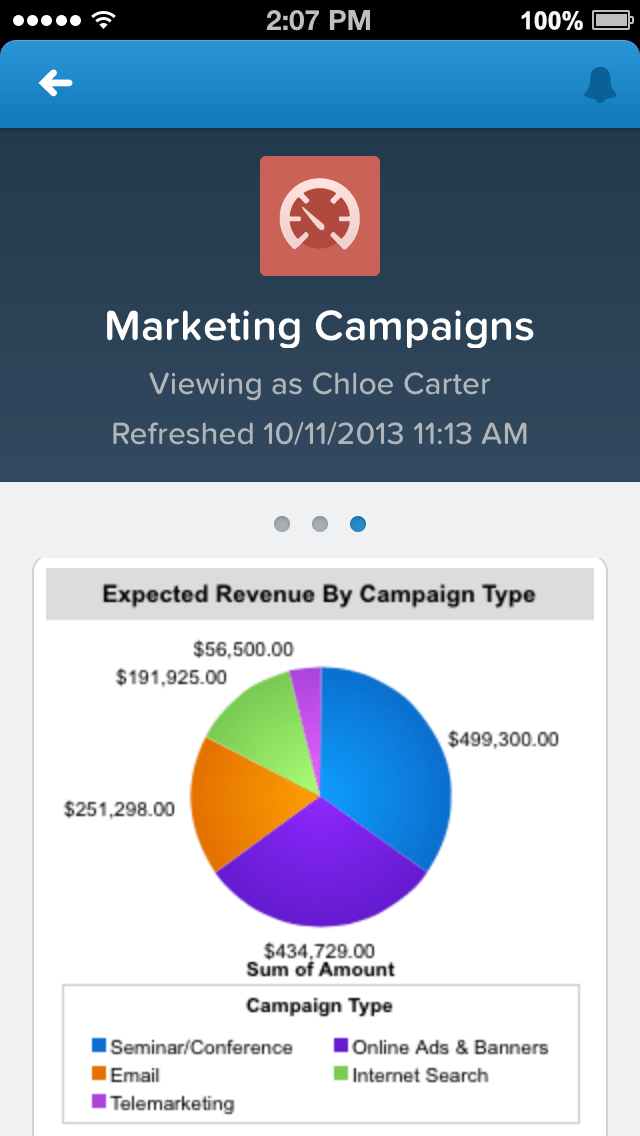
Task: Click Seminar/Conference blue legend swatch
Action: 99,1046
